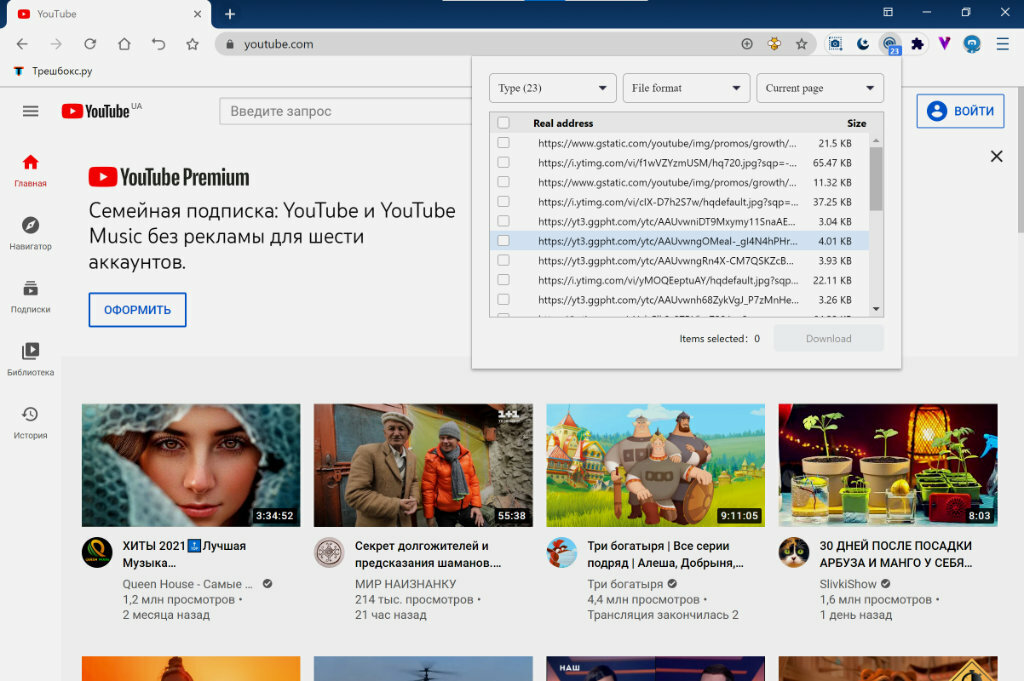The width and height of the screenshot is (1024, 681).
Task: Check the first gstatic 21.5 KB row
Action: 504,142
